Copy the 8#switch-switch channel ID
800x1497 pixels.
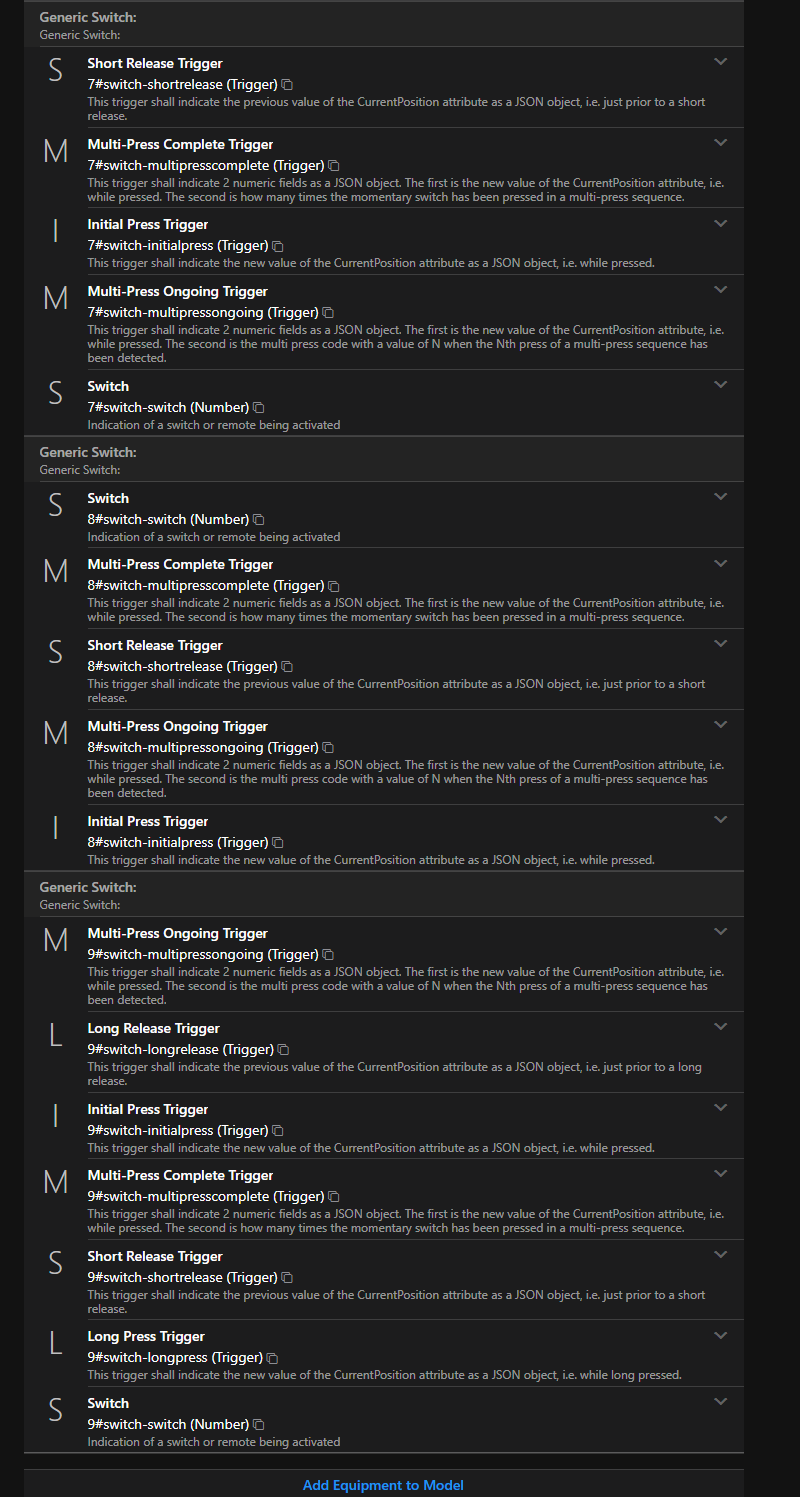pyautogui.click(x=259, y=520)
